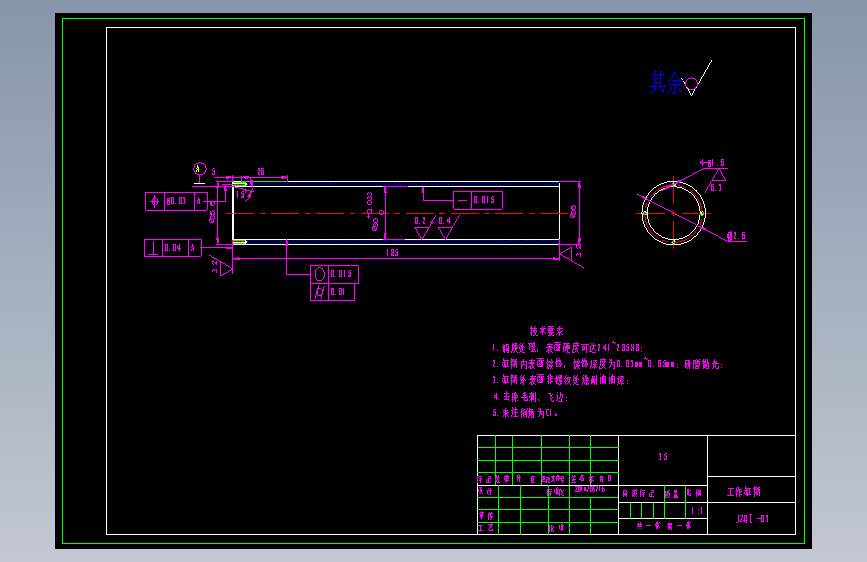The image size is (867, 562).
Task: Click the 4-Ø1.6 hole callout text
Action: coord(712,163)
